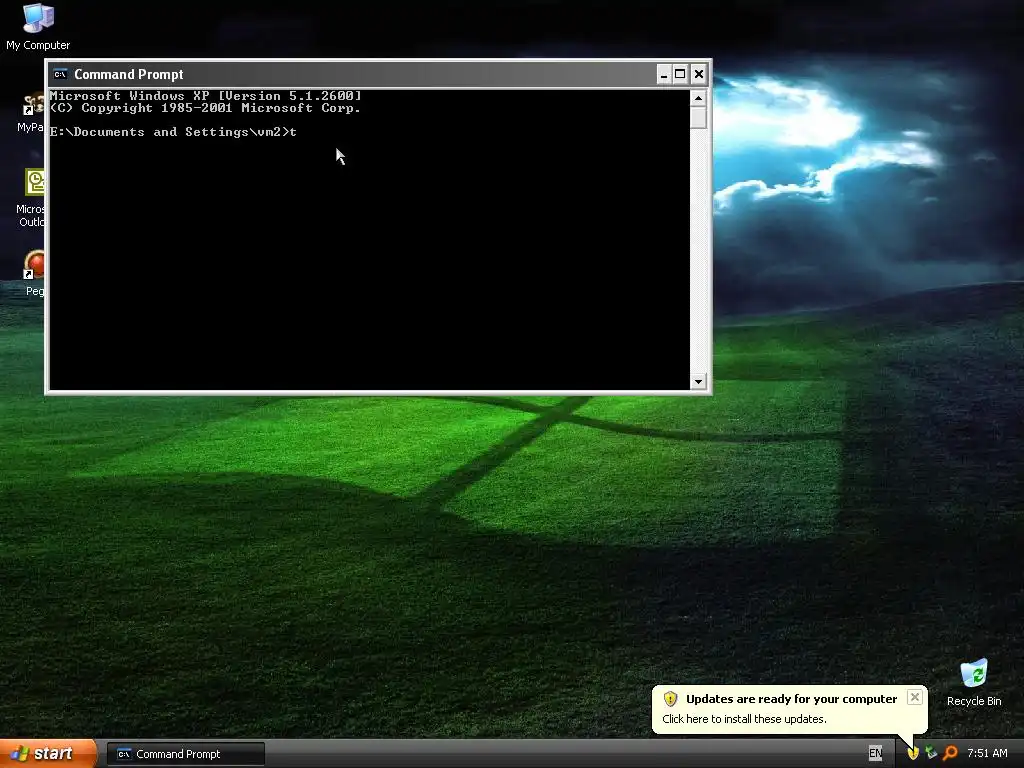Click the Command Prompt scrollbar thumb
1024x768 pixels.
[x=698, y=118]
